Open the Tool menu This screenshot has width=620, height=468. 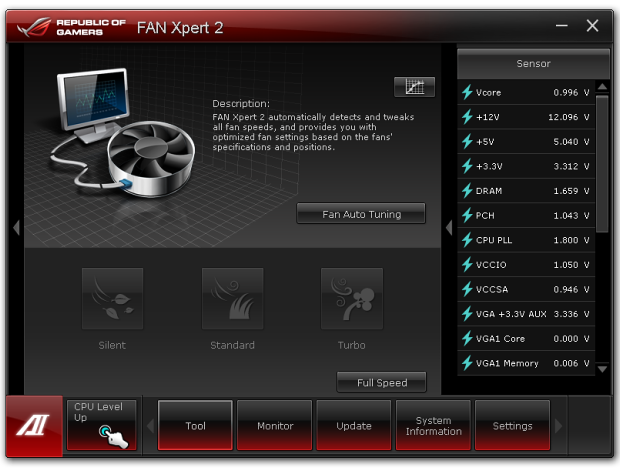pos(195,425)
